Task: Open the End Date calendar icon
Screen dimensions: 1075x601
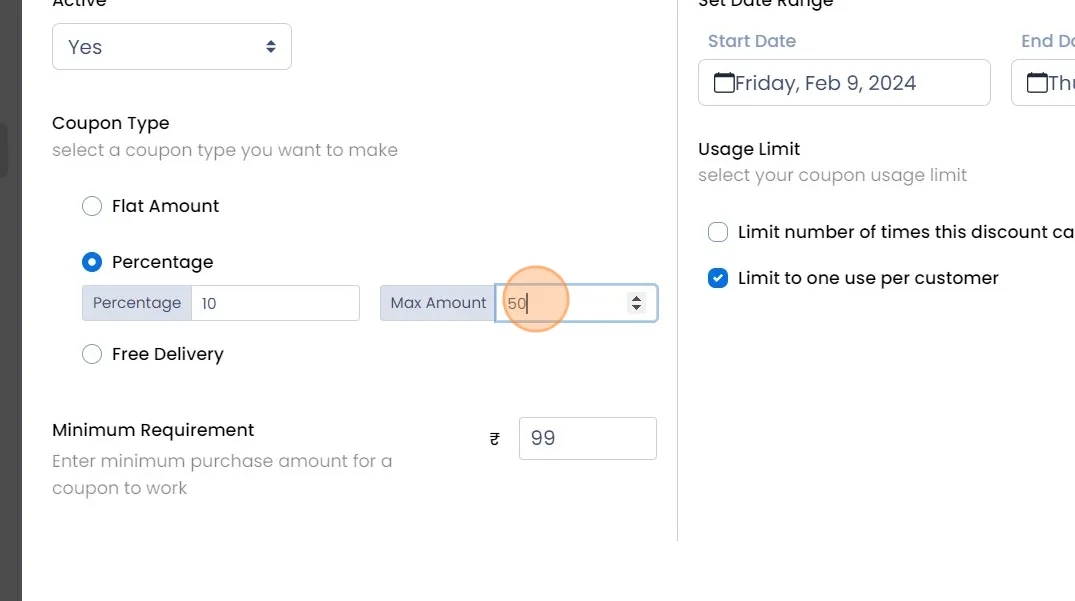Action: pyautogui.click(x=1037, y=83)
